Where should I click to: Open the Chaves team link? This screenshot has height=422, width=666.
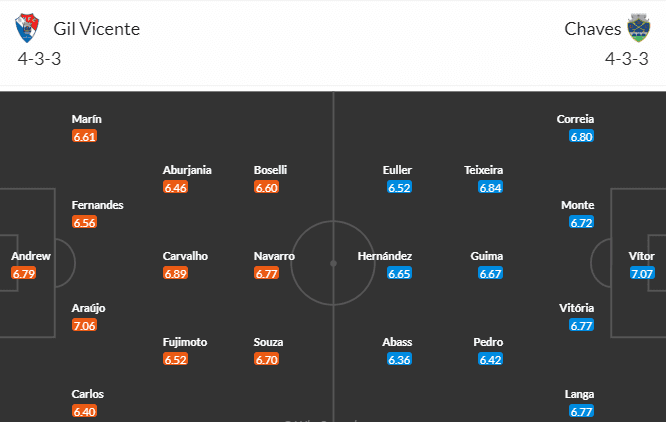590,28
